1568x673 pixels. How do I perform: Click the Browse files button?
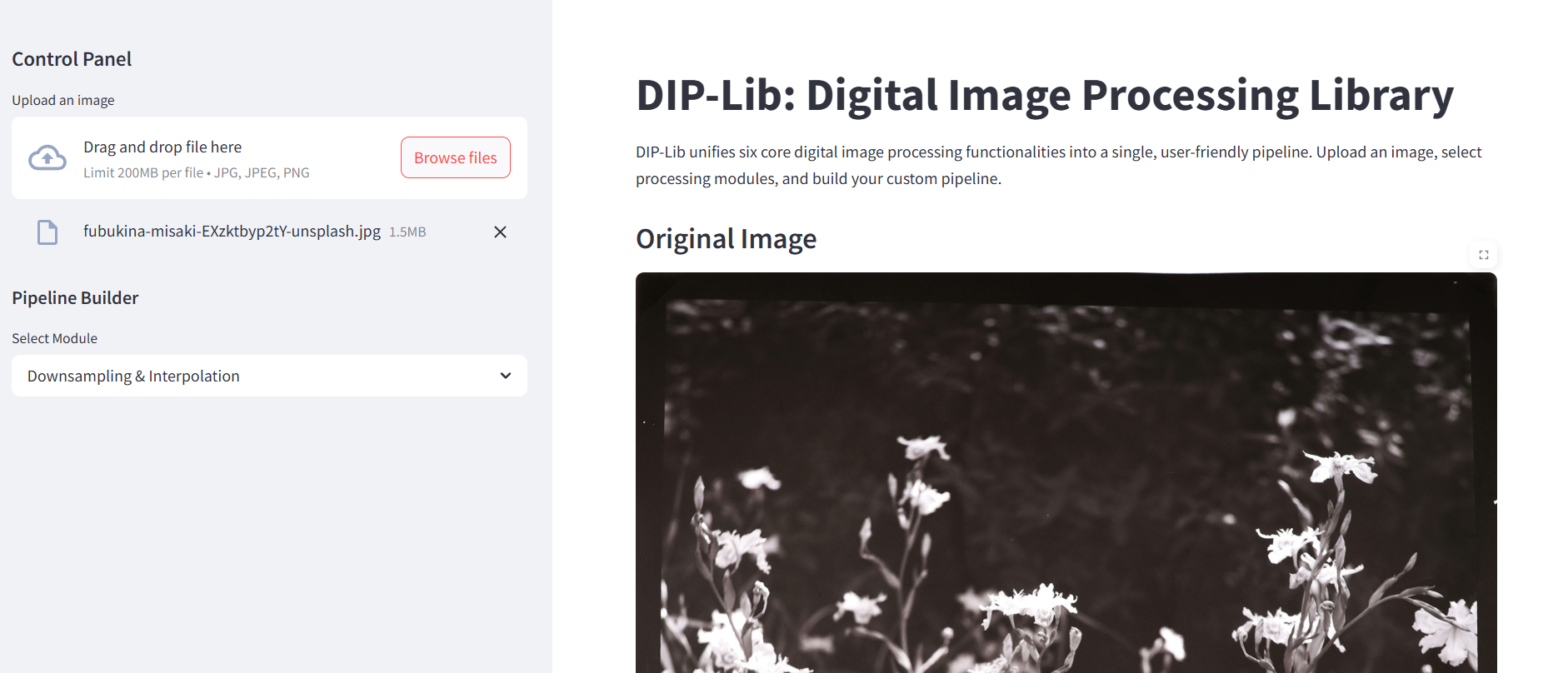click(456, 157)
